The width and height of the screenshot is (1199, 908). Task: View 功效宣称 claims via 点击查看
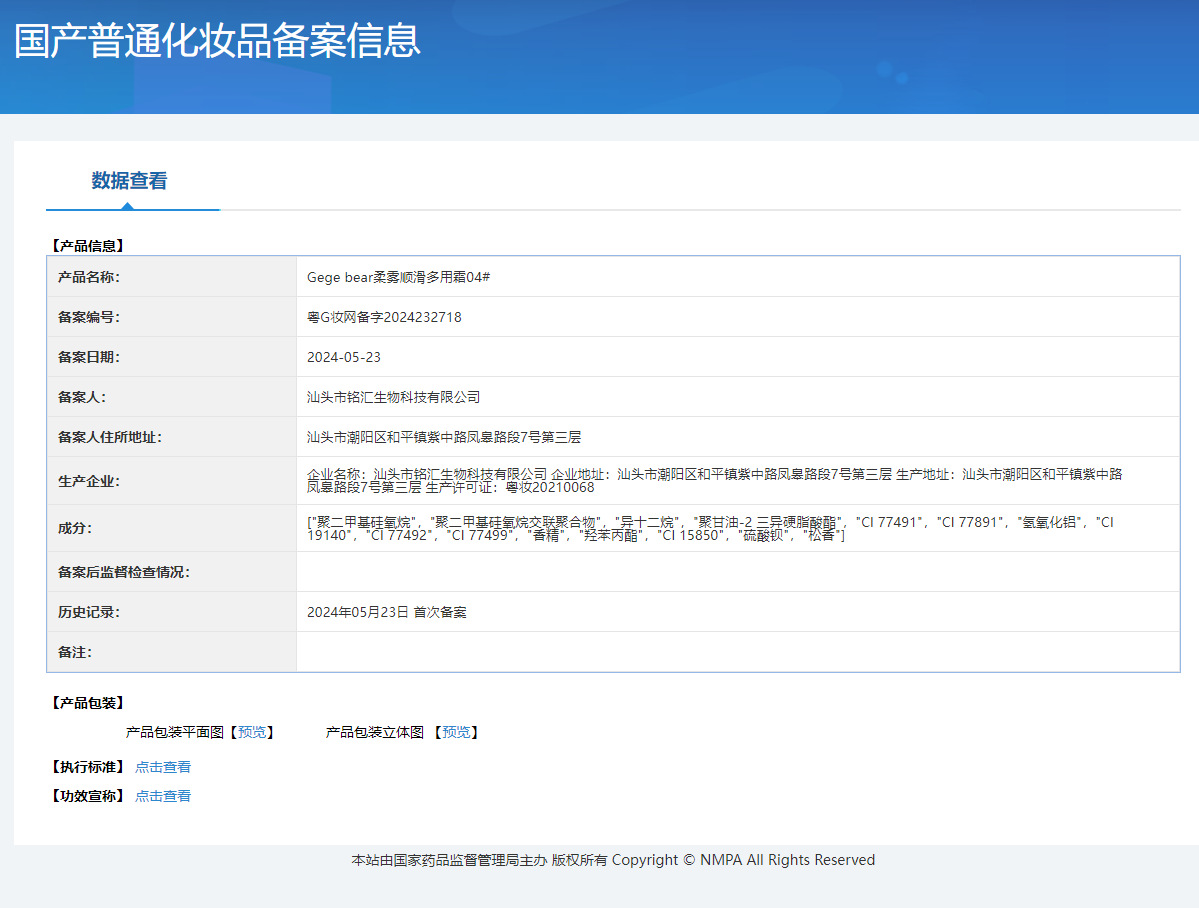162,795
